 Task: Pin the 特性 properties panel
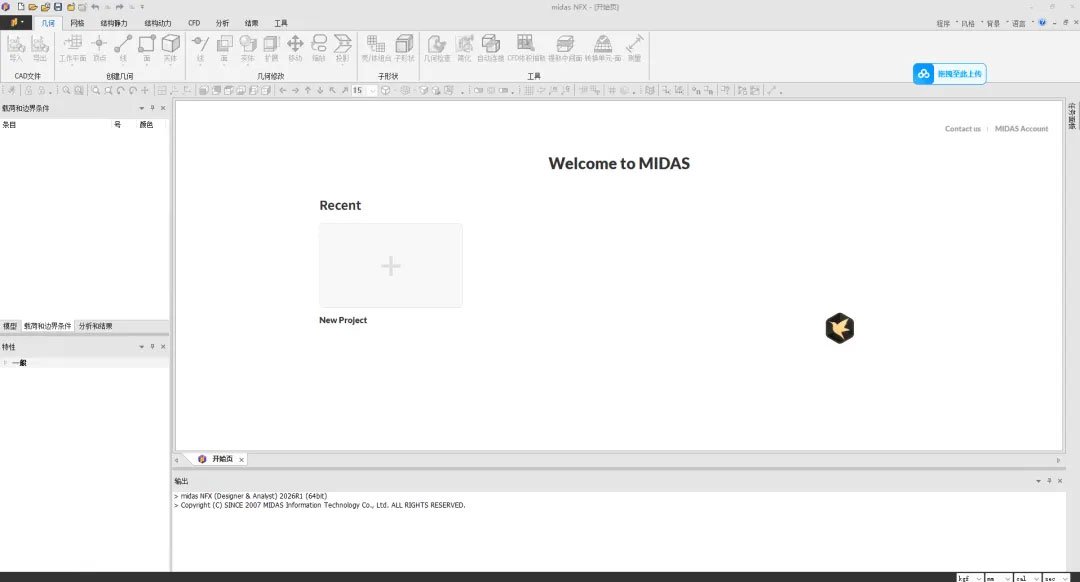coord(152,346)
